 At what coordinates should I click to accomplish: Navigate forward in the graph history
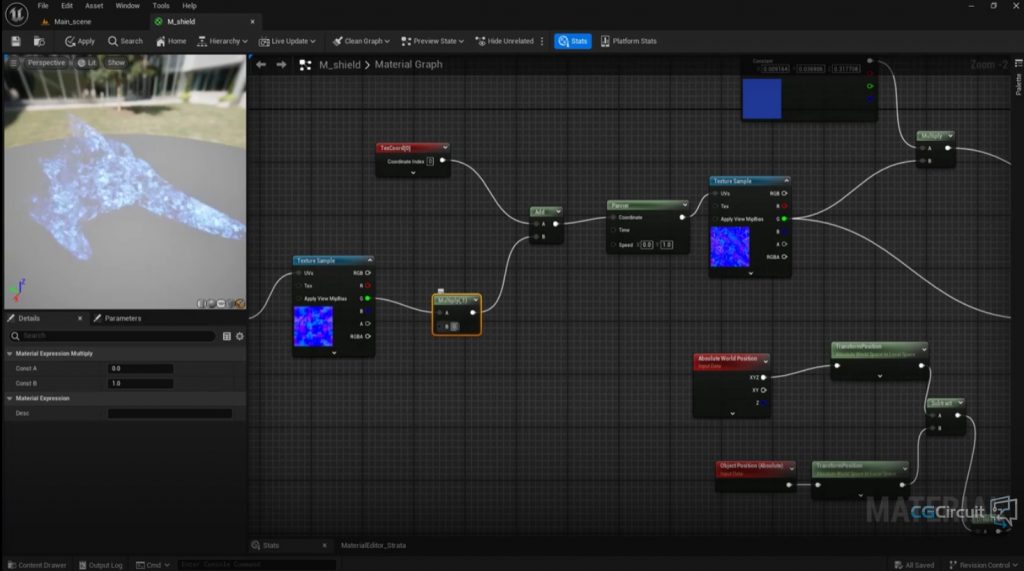(281, 65)
